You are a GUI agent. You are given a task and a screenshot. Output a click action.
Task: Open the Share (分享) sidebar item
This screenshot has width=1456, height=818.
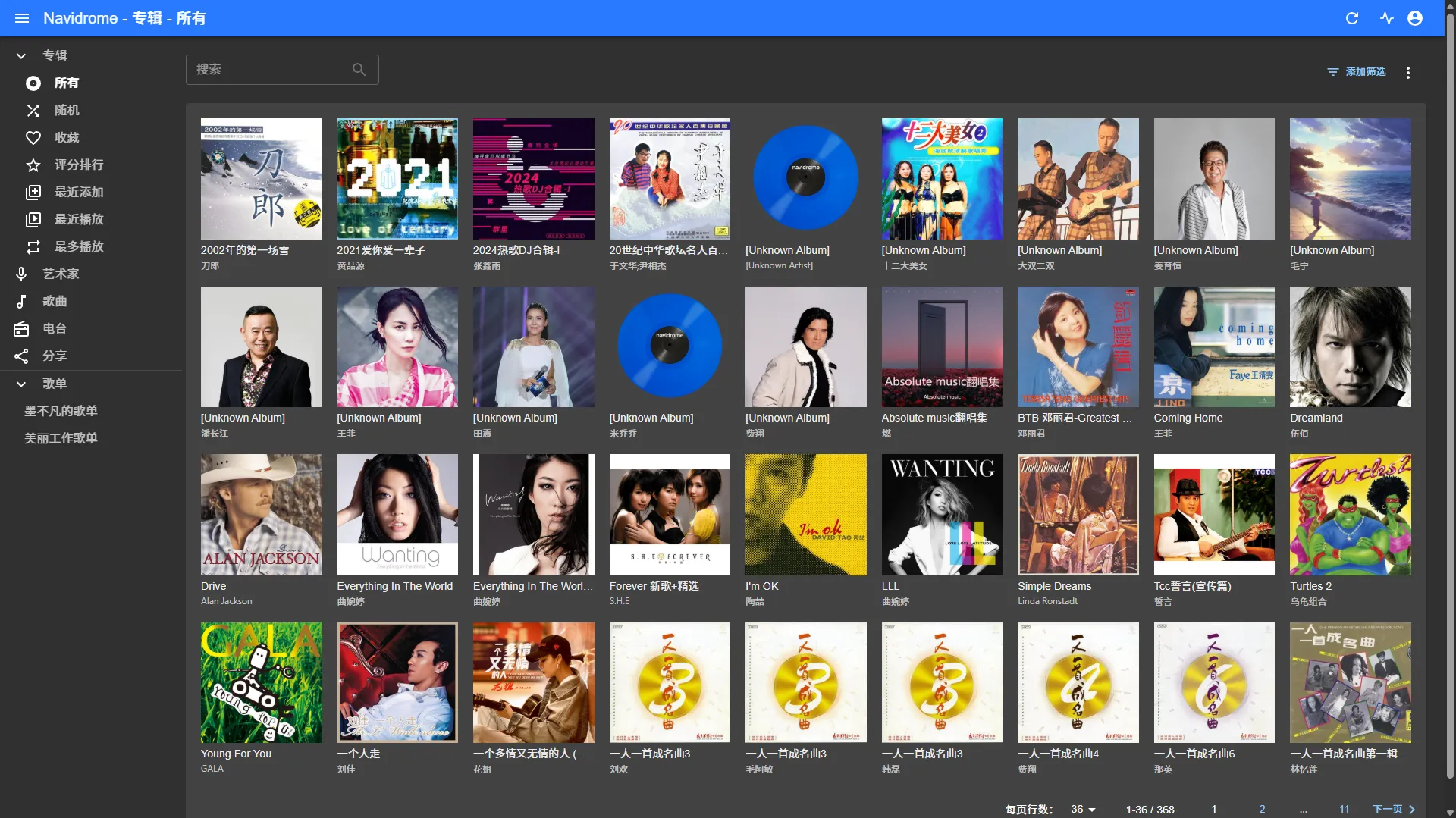pos(54,356)
